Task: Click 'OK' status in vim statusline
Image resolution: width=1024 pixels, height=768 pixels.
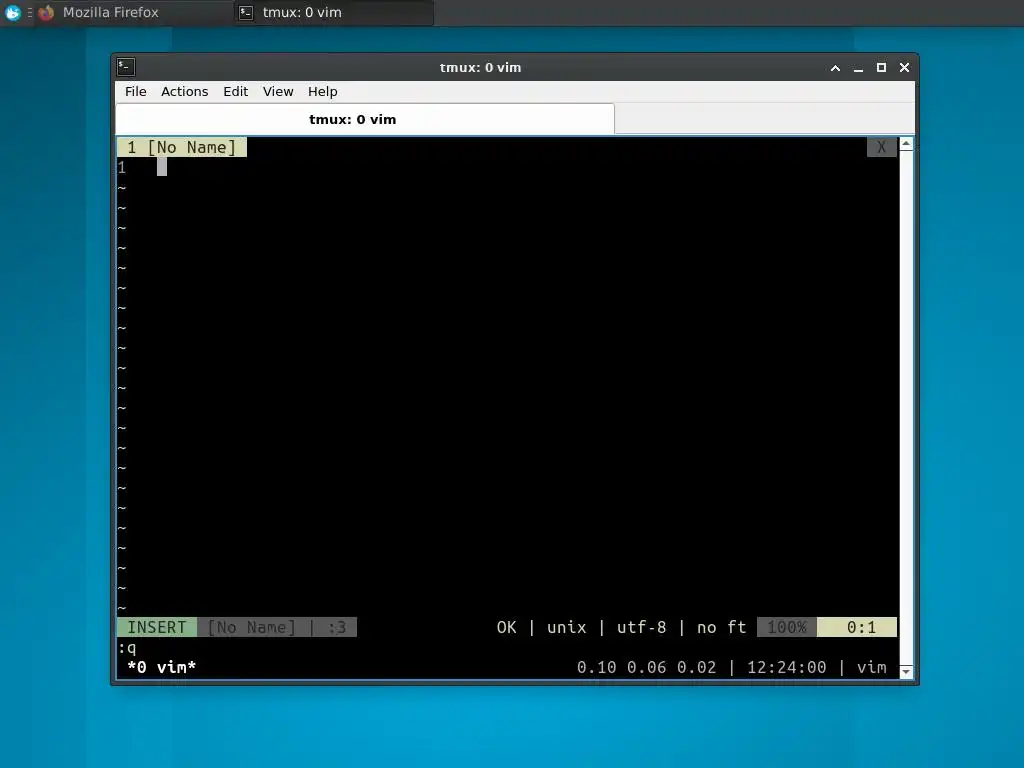Action: [506, 627]
